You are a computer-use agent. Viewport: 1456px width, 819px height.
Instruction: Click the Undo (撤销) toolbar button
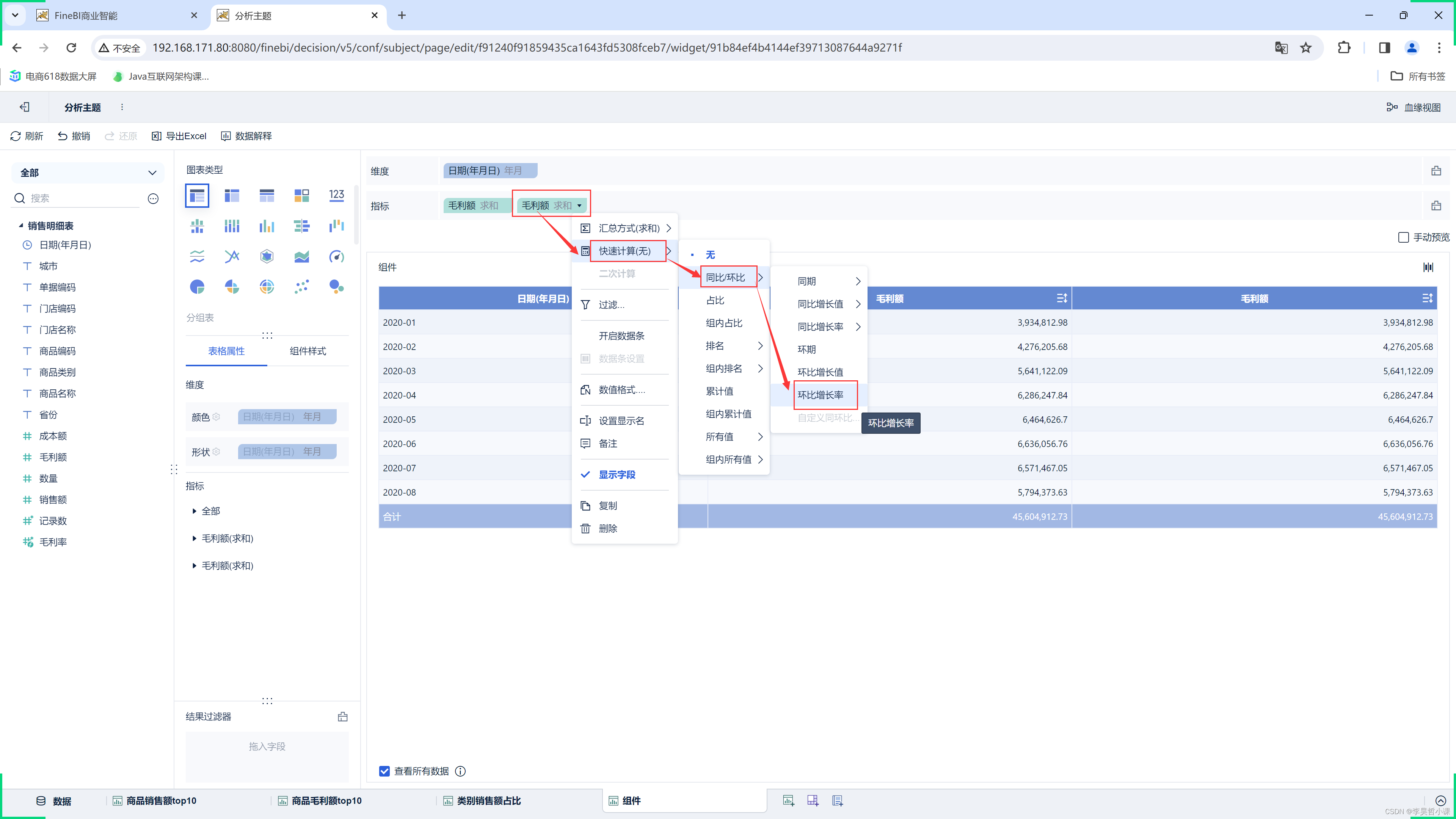74,136
